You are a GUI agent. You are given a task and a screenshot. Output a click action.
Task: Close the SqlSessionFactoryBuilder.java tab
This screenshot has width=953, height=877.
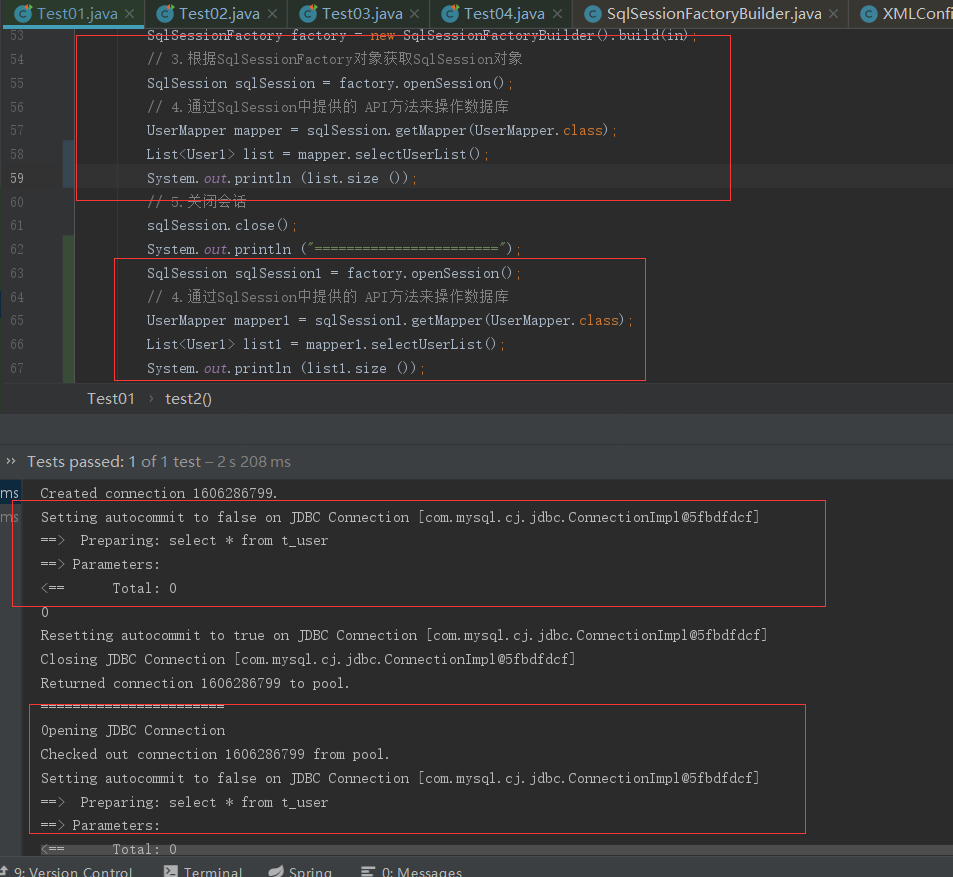(833, 13)
